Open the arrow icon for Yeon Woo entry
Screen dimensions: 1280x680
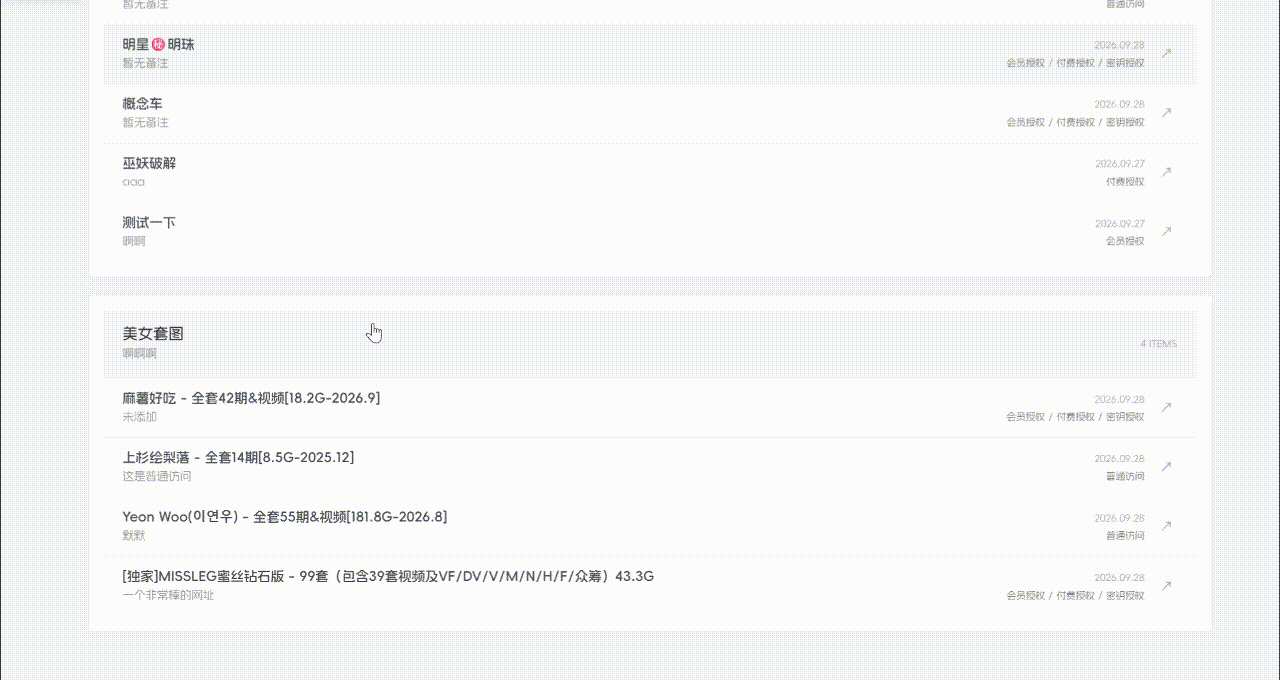[1166, 526]
